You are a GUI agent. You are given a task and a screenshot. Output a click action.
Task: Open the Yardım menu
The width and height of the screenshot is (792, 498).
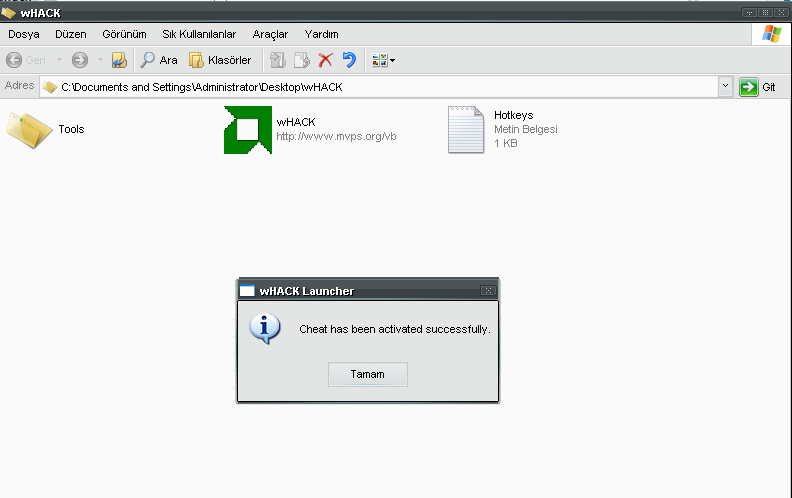[x=321, y=34]
